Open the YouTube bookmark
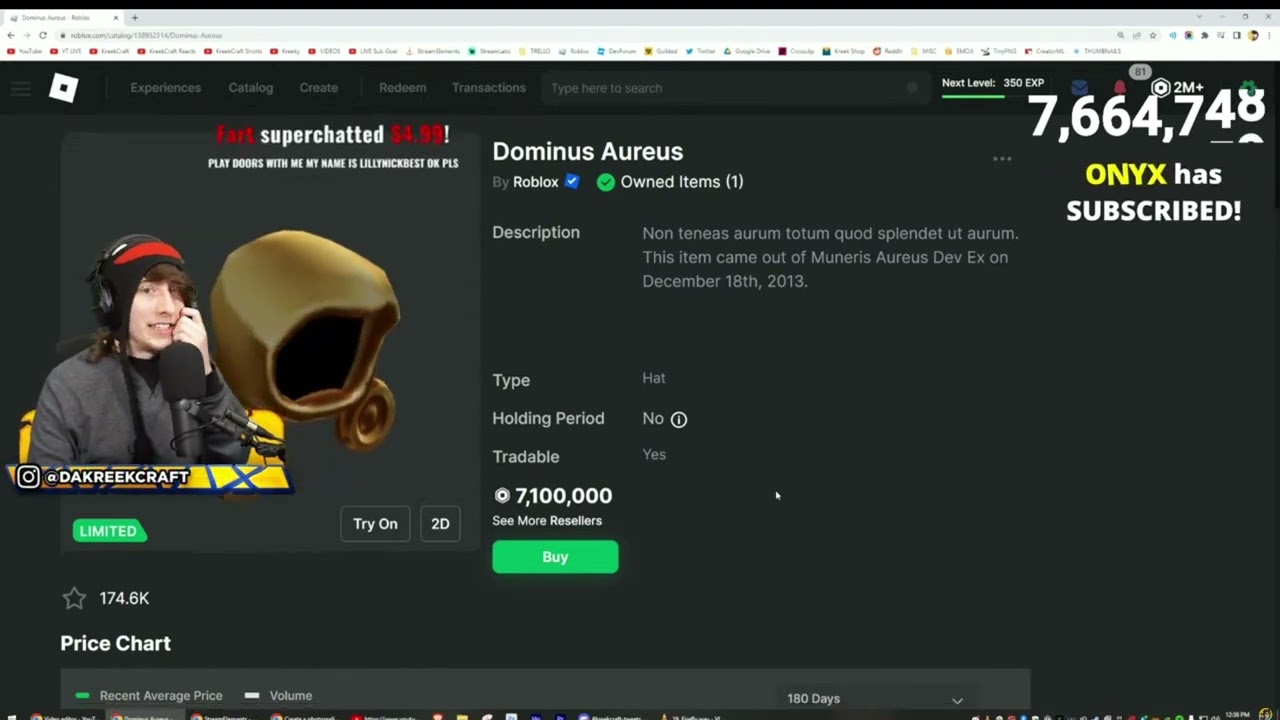Screen dimensions: 1280x720 point(25,51)
